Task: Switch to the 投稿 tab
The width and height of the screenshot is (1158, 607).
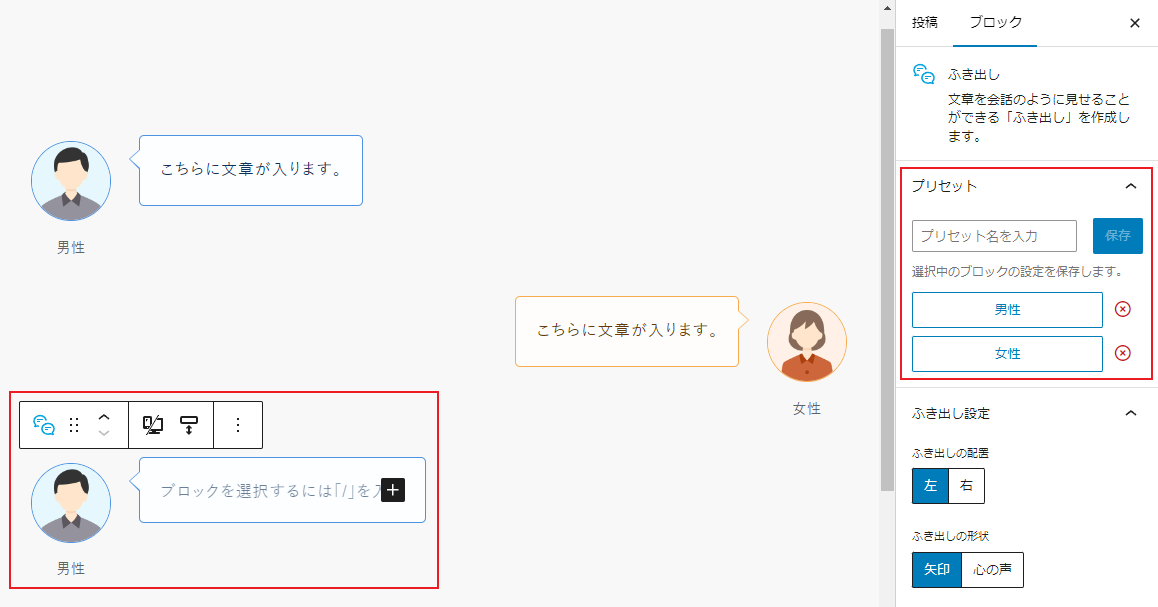Action: 924,22
